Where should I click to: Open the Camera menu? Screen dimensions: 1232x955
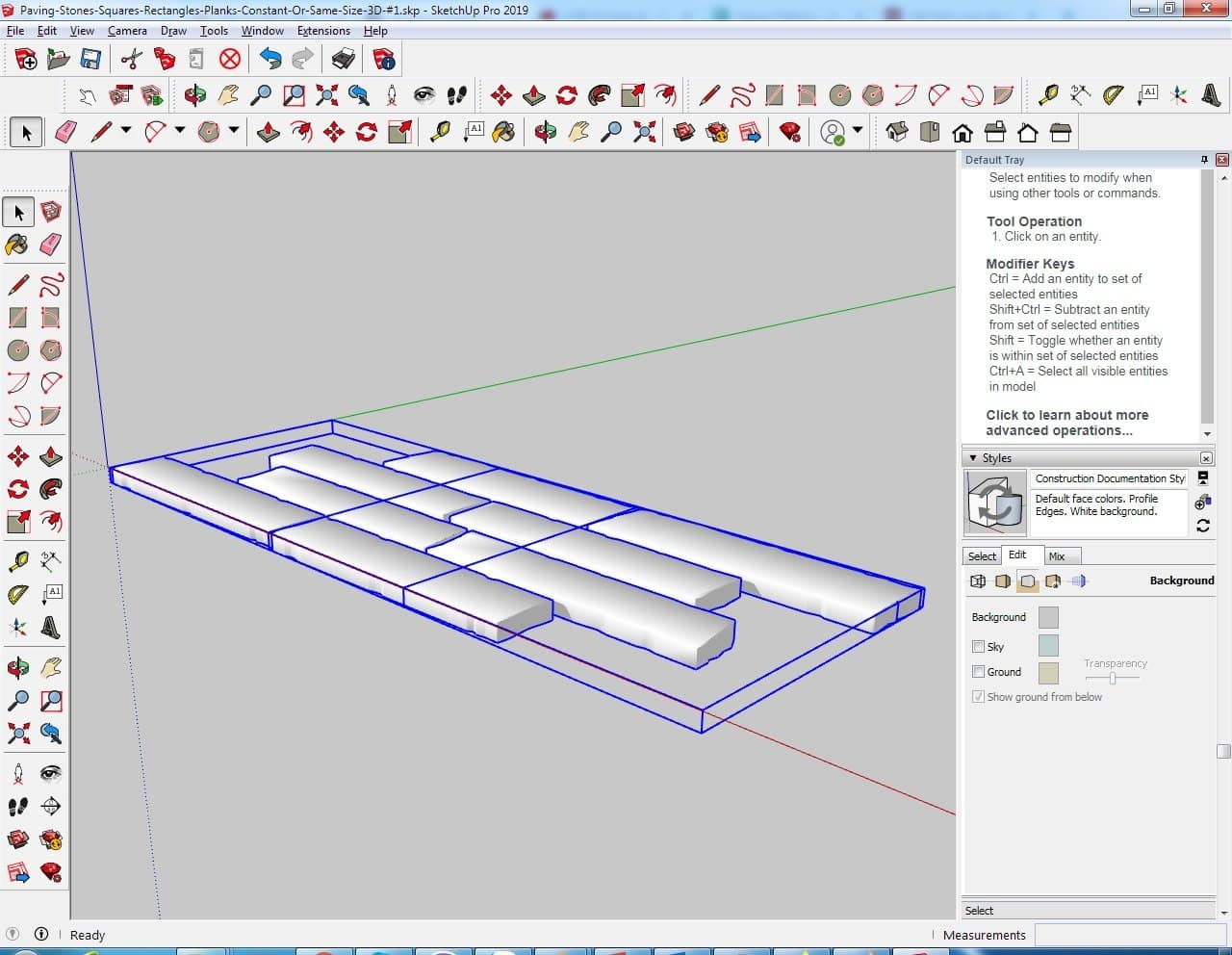(x=127, y=31)
